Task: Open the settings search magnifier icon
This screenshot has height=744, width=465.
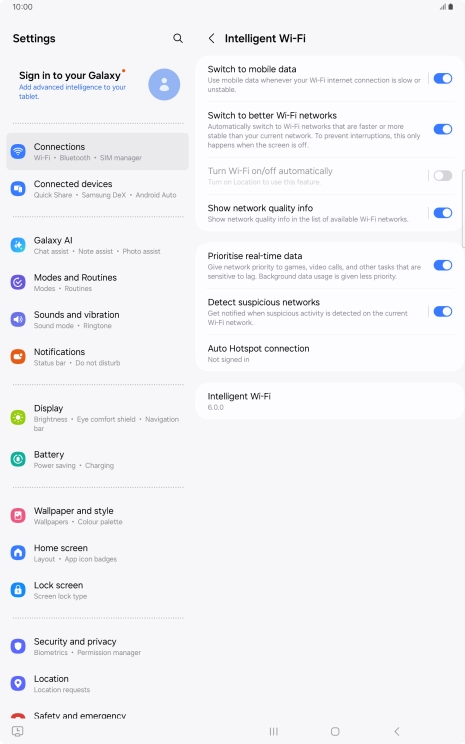Action: coord(178,38)
